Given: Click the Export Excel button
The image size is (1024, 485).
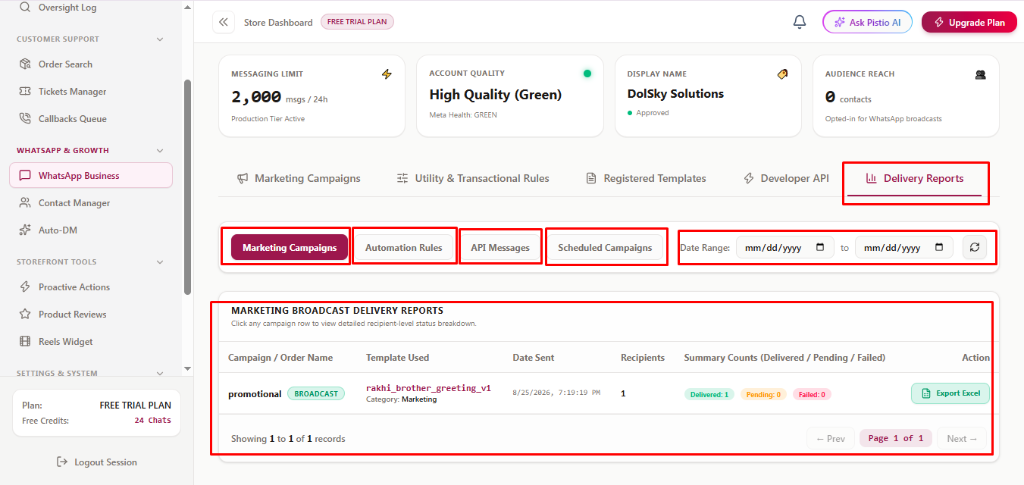Looking at the screenshot, I should (x=950, y=394).
